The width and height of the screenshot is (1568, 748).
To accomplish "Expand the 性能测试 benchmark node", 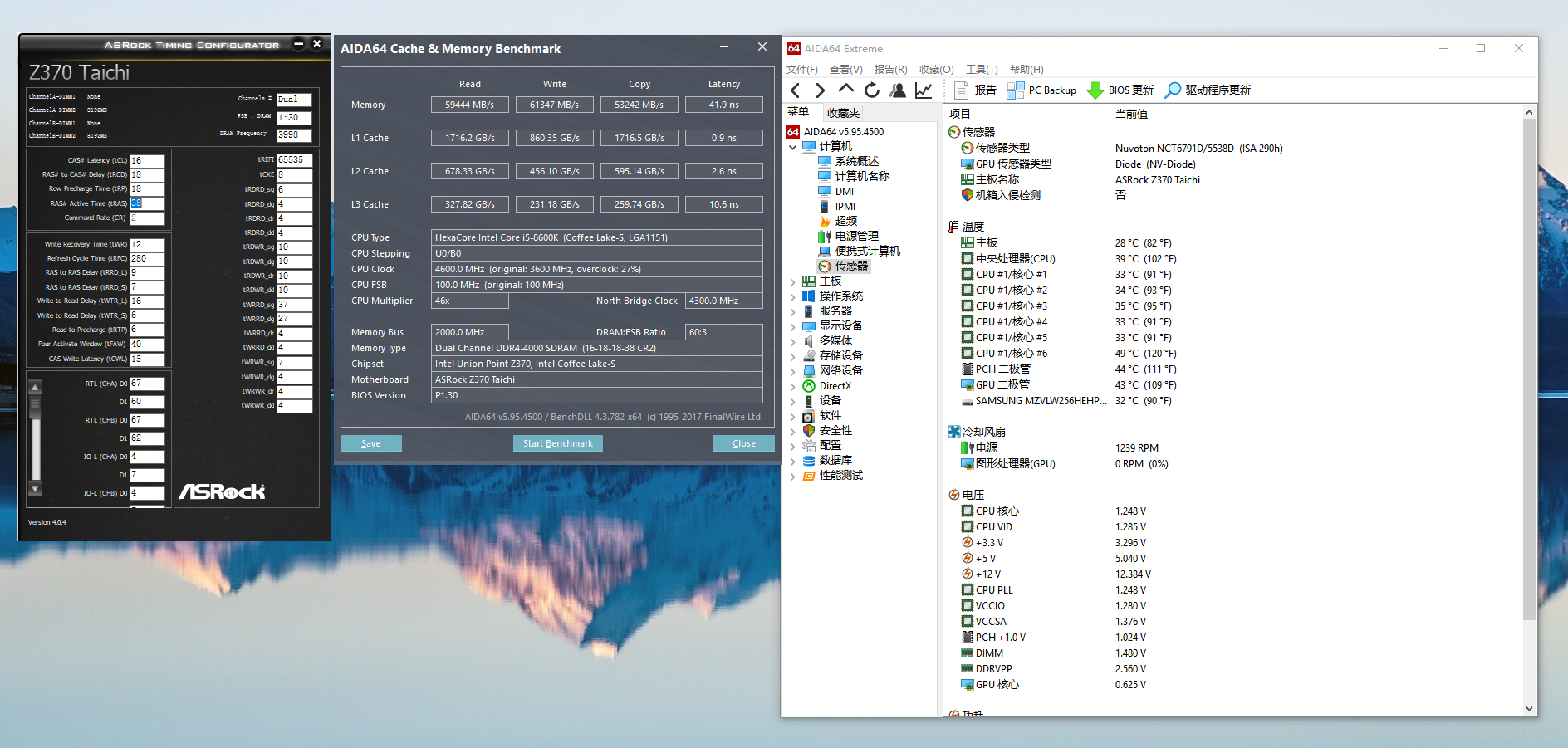I will point(793,475).
